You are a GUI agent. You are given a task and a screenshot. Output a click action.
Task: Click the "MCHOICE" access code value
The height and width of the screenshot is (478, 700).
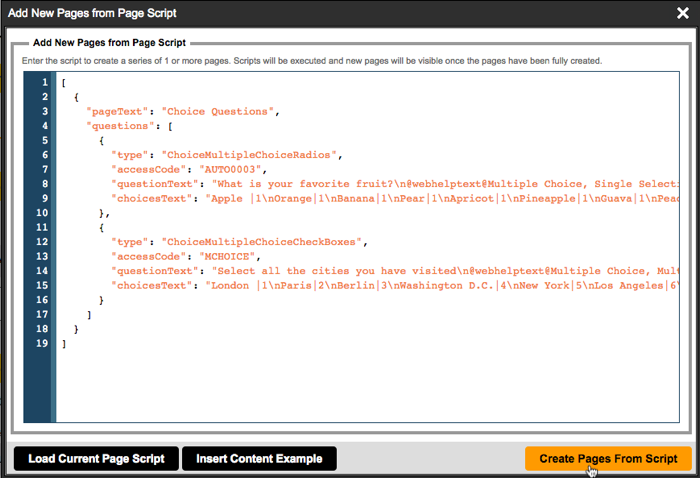(229, 256)
